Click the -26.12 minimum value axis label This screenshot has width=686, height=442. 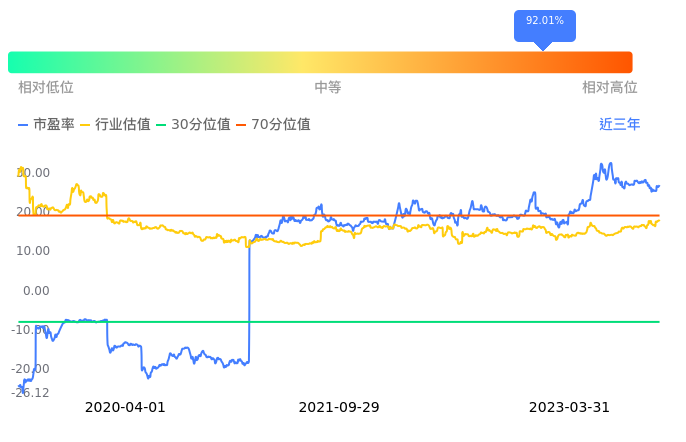pos(33,393)
